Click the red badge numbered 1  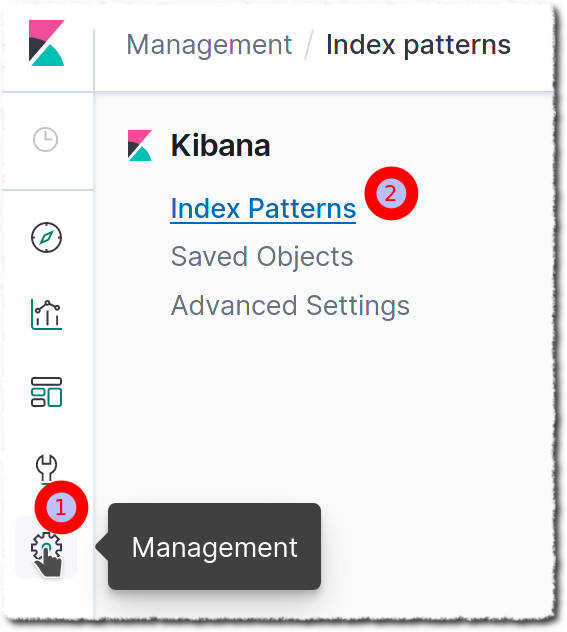tap(61, 507)
